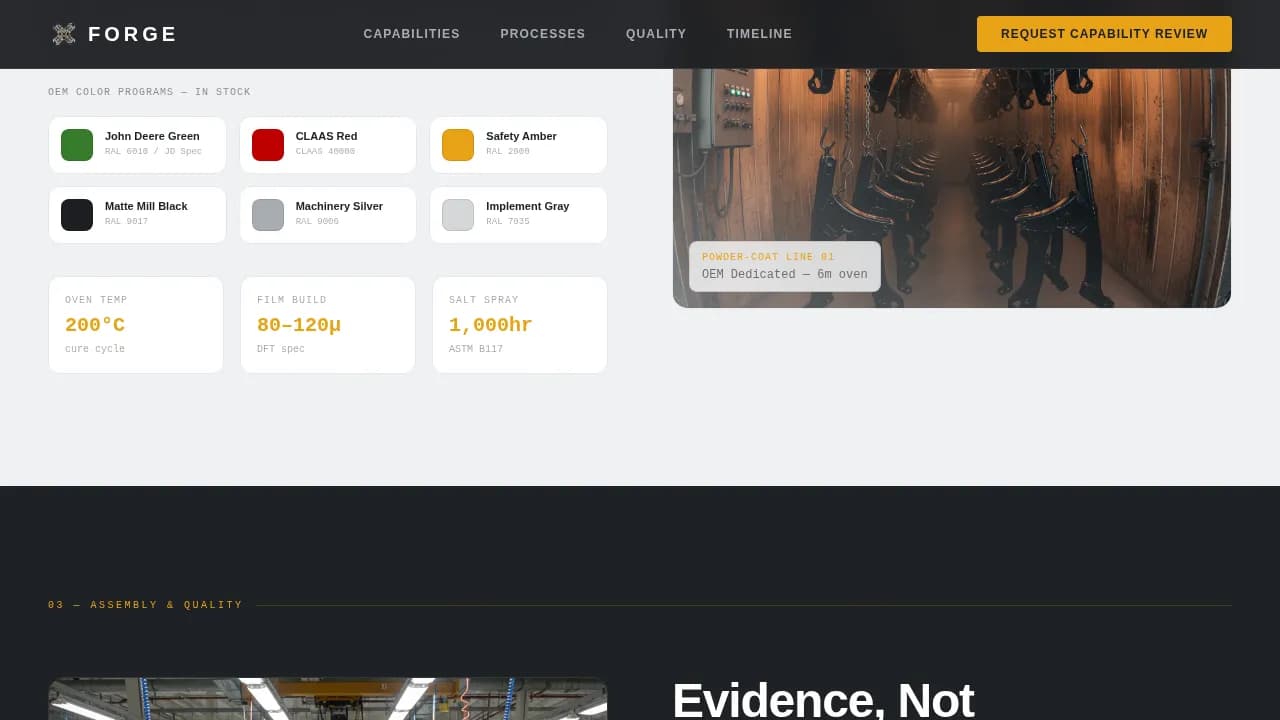Click the RAL 7035 swatch square
The width and height of the screenshot is (1280, 720).
(x=457, y=214)
